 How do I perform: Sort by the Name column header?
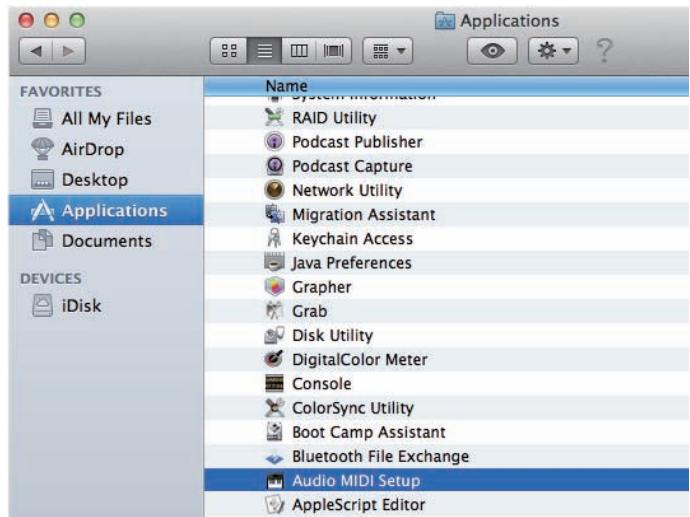[x=446, y=86]
